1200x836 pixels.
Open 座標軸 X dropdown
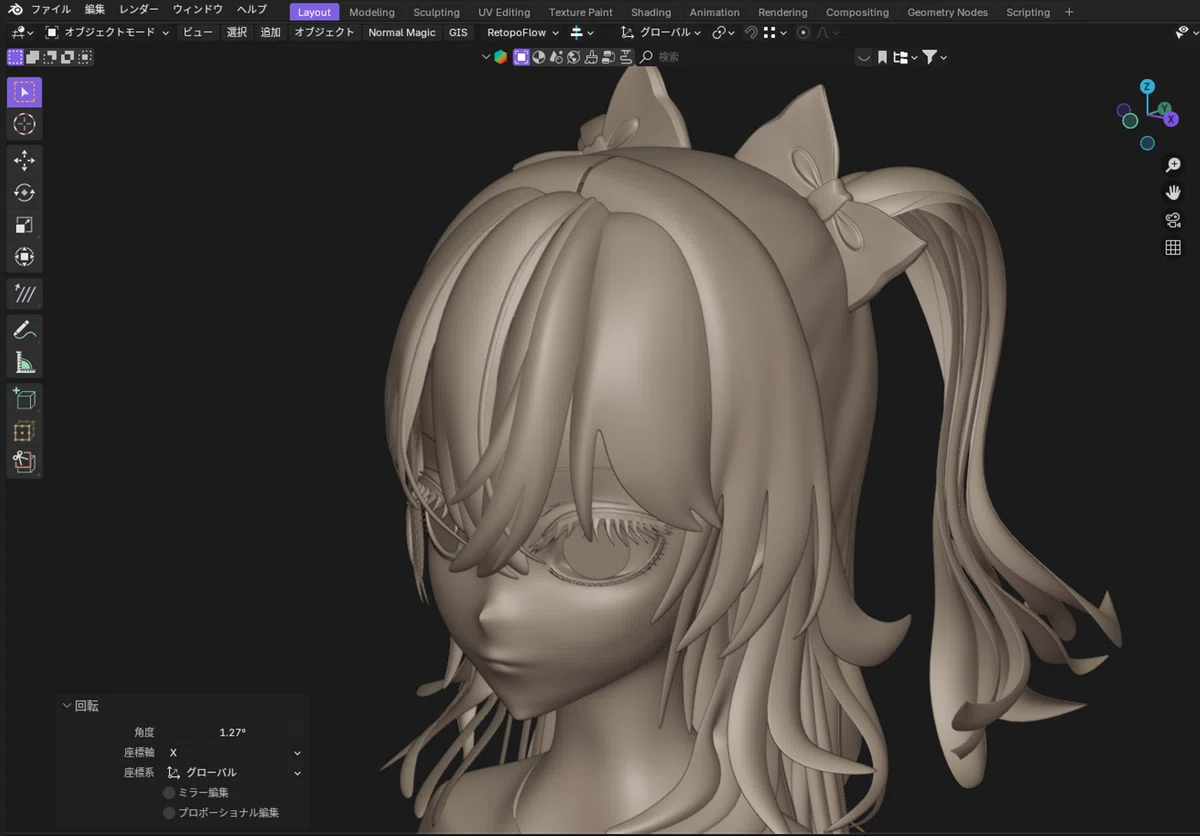pos(233,752)
